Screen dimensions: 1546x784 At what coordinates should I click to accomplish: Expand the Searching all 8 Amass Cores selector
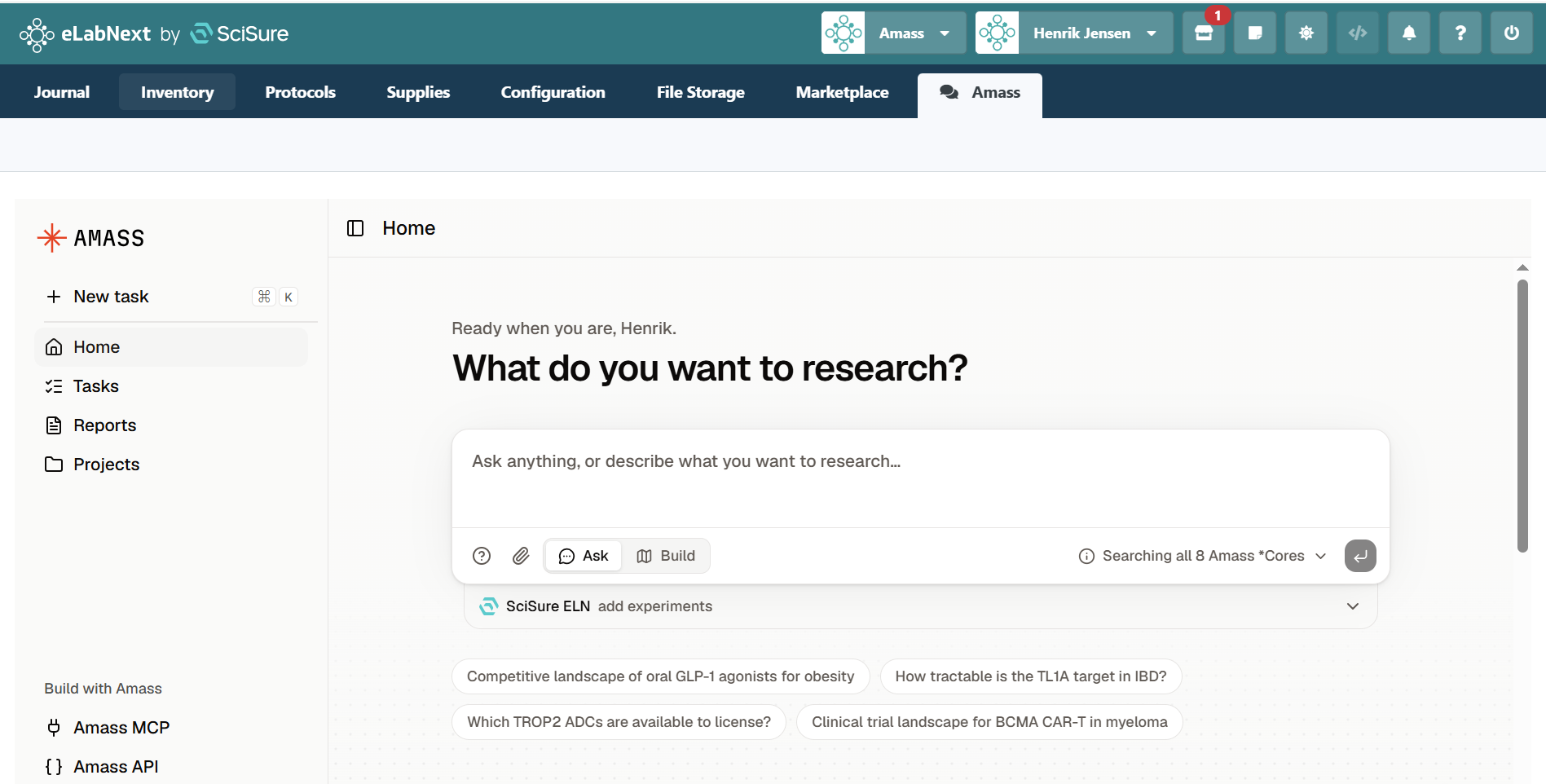coord(1203,556)
